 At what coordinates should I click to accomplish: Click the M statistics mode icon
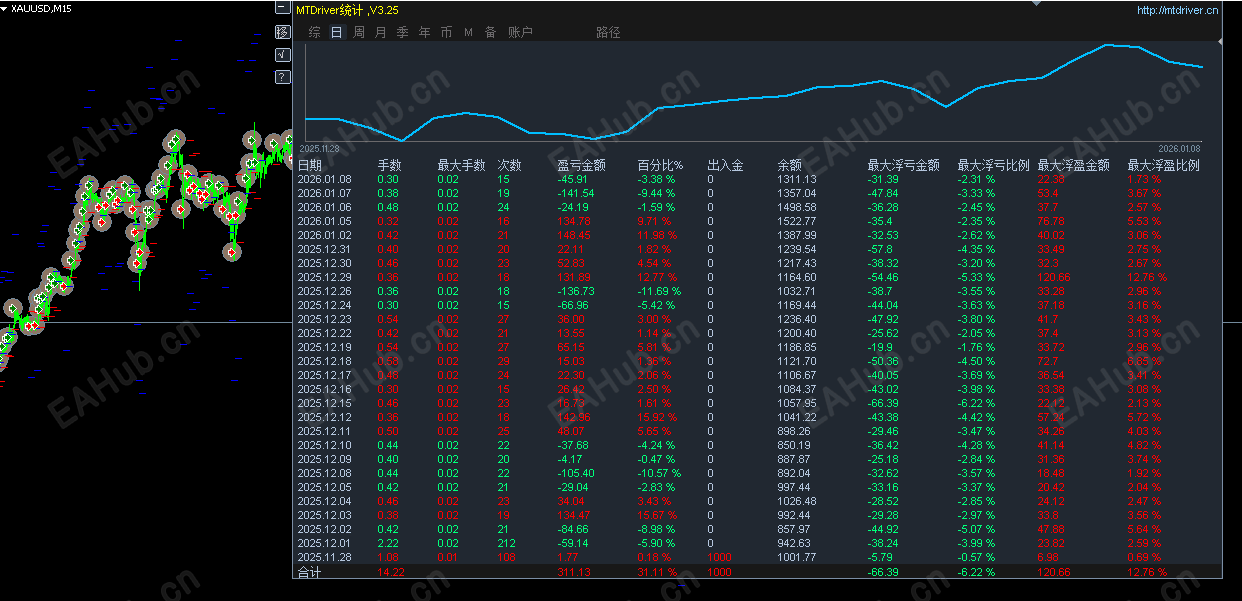click(x=467, y=31)
